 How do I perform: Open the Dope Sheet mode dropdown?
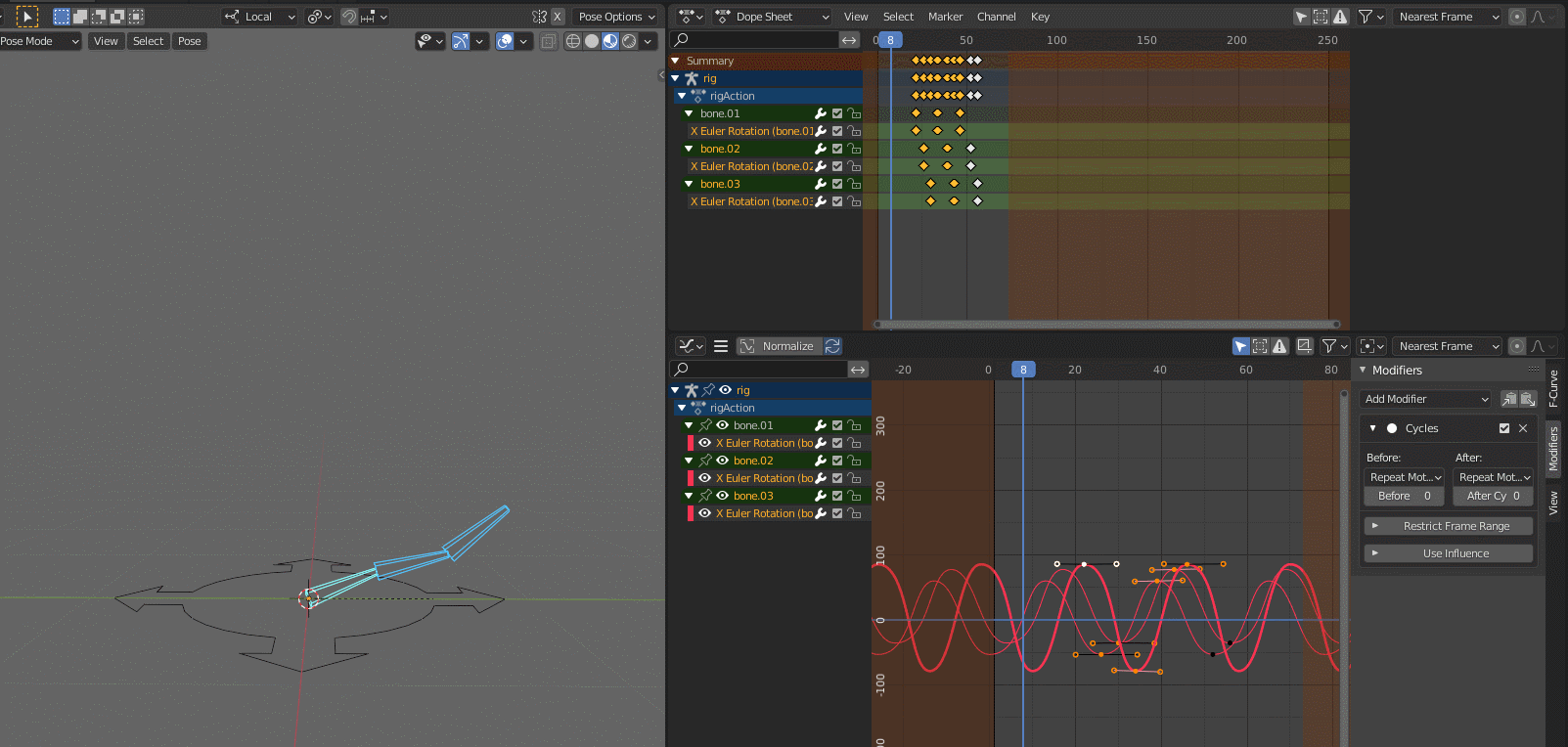point(773,17)
